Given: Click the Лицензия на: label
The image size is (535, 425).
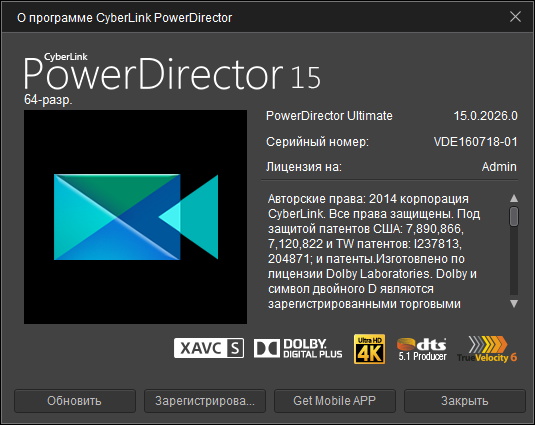Looking at the screenshot, I should pyautogui.click(x=304, y=167).
